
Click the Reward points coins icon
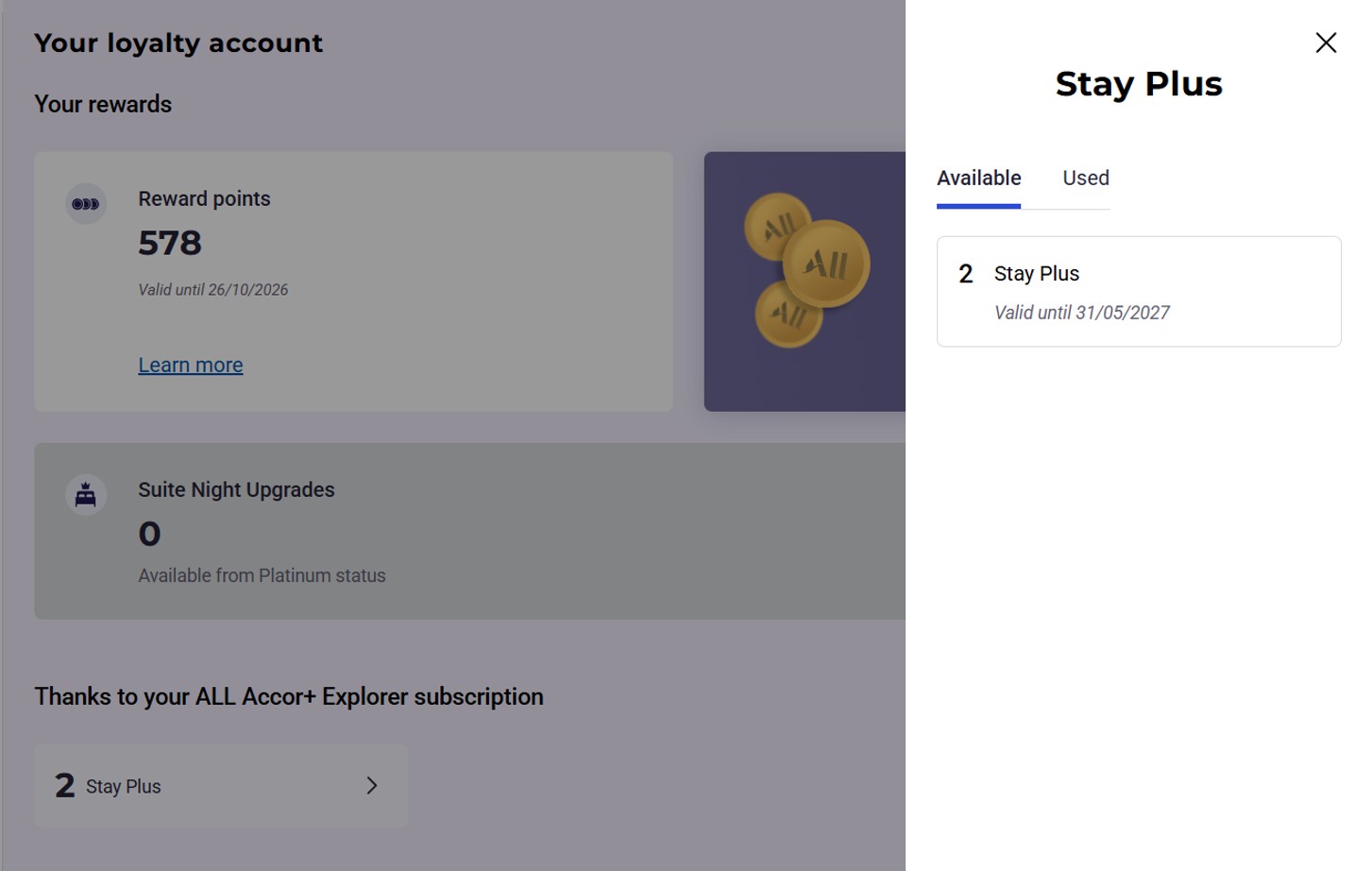tap(86, 204)
